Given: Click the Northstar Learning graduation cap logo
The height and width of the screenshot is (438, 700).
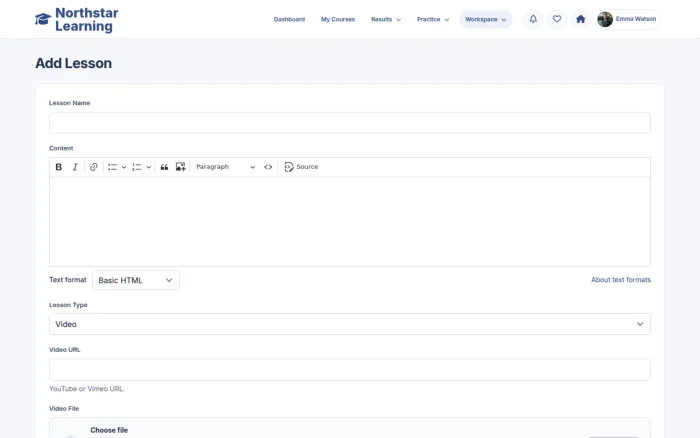Looking at the screenshot, I should pos(43,19).
